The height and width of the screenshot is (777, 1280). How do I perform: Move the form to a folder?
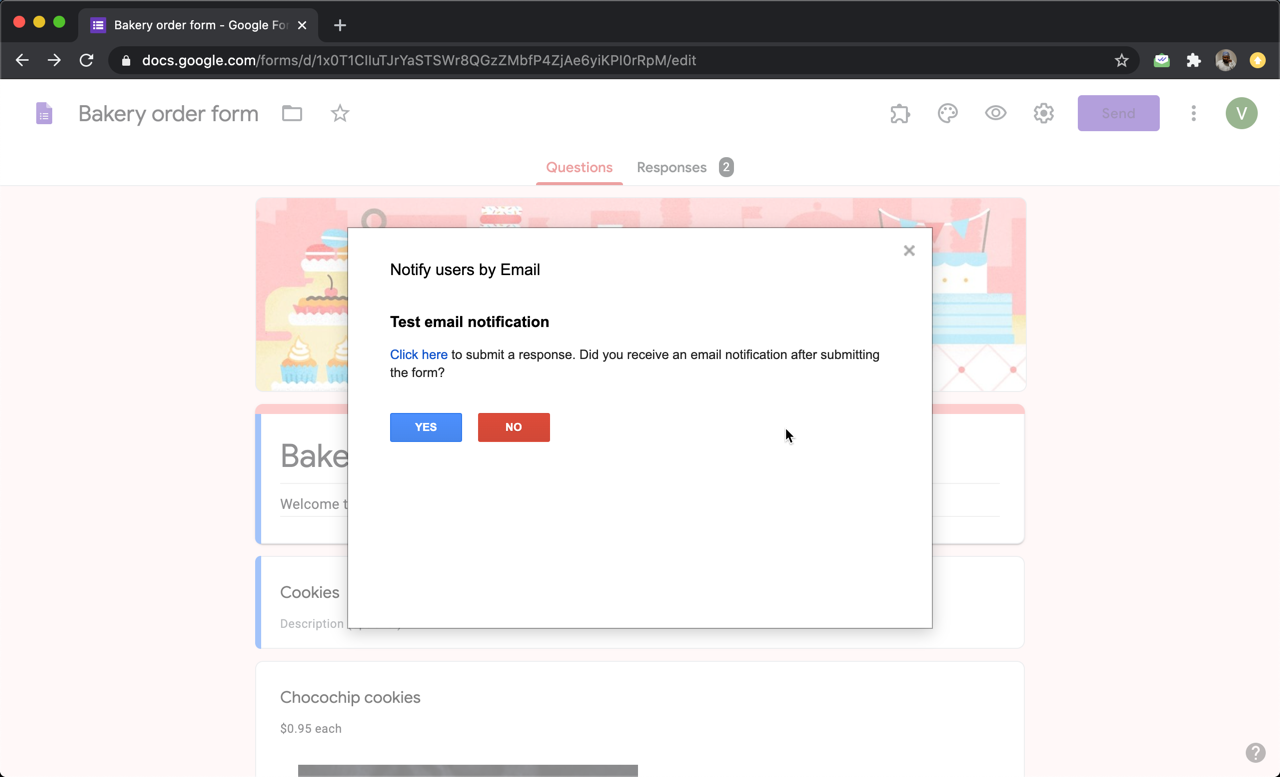[291, 113]
